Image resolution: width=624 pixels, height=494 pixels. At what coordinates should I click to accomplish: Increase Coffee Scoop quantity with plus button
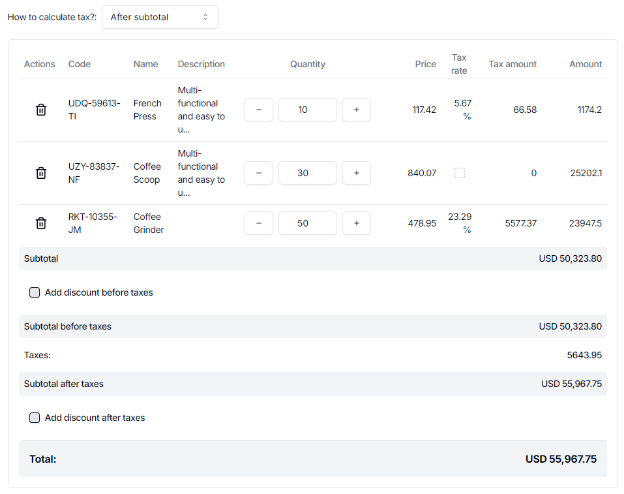[356, 173]
